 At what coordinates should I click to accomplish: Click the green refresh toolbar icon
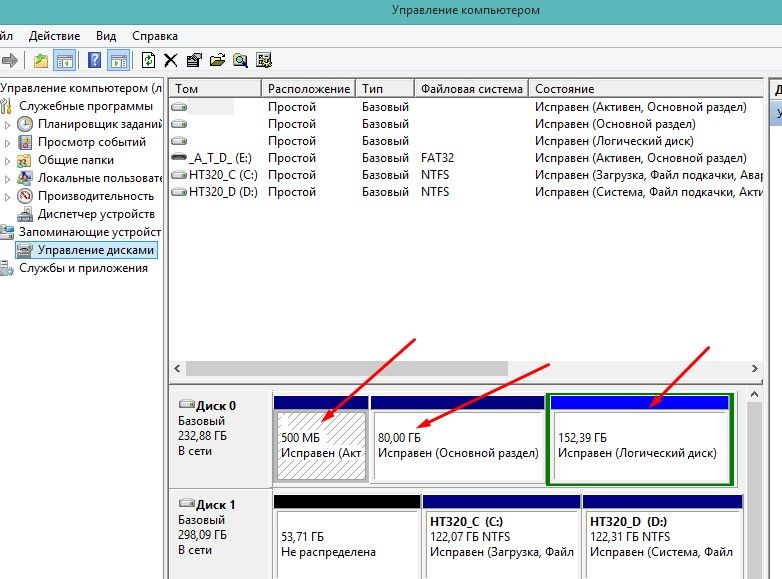coord(148,60)
